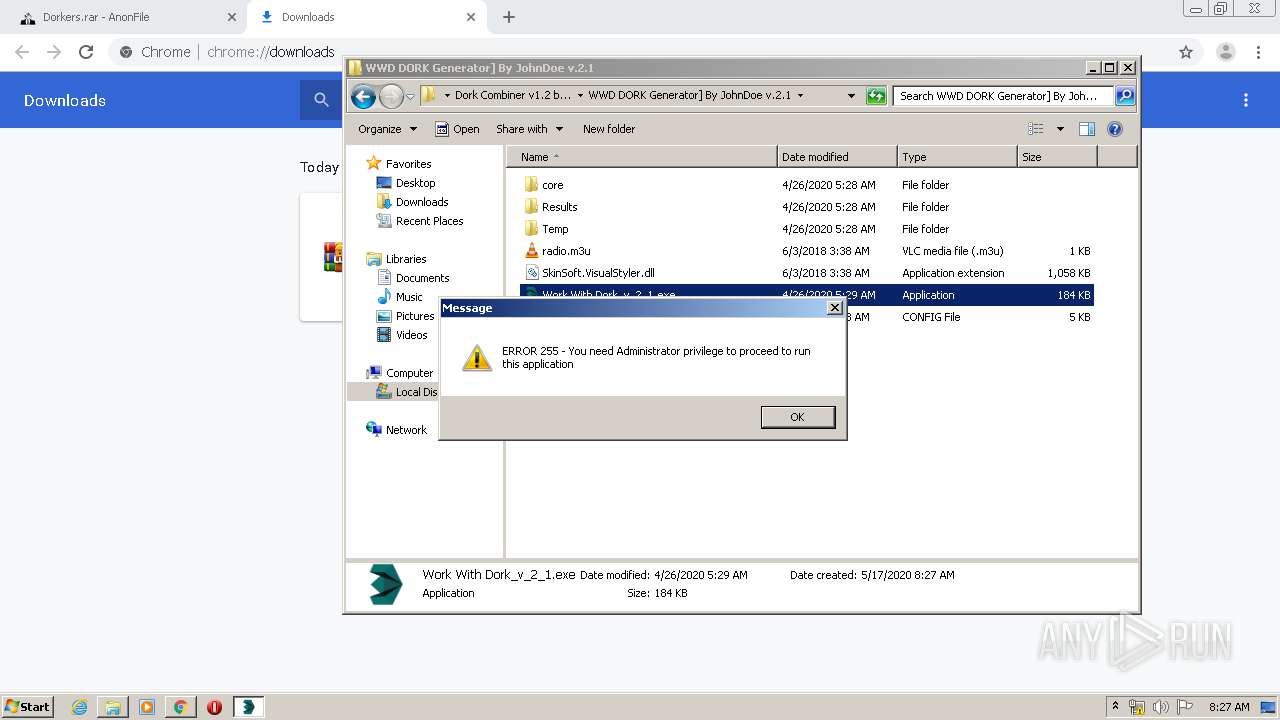Sort by the Date modified column header
This screenshot has height=720, width=1280.
(837, 157)
